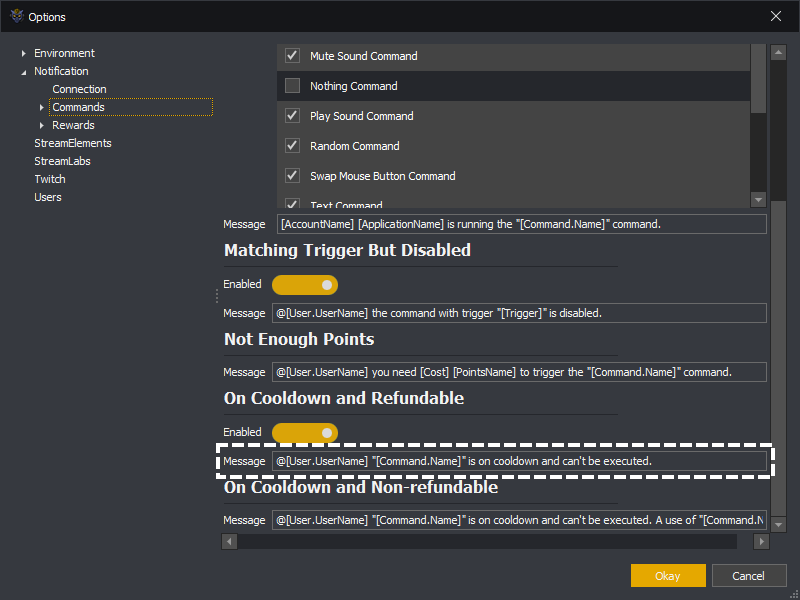Click the Random Command label
Screen dimensions: 800x600
coord(355,146)
